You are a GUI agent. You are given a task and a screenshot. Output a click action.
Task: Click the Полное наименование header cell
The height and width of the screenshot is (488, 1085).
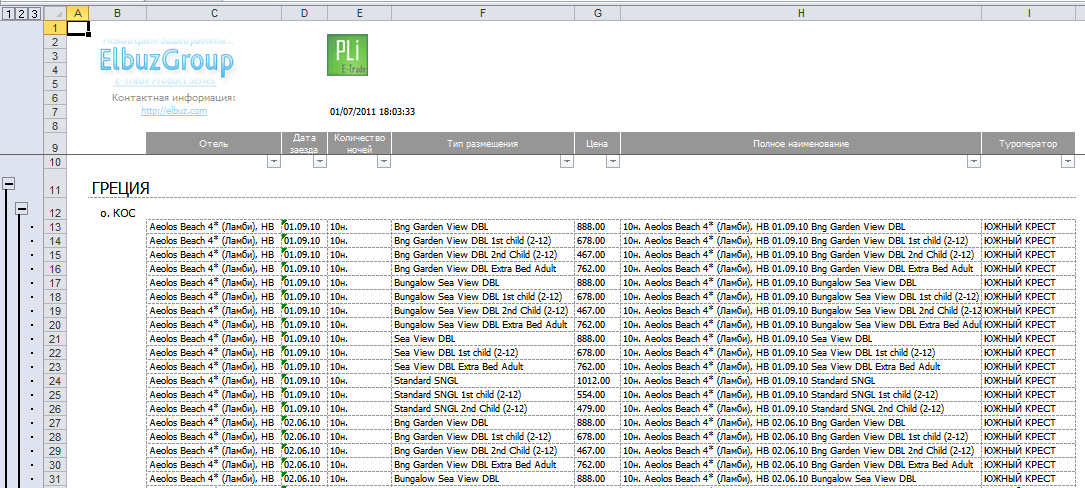(801, 144)
